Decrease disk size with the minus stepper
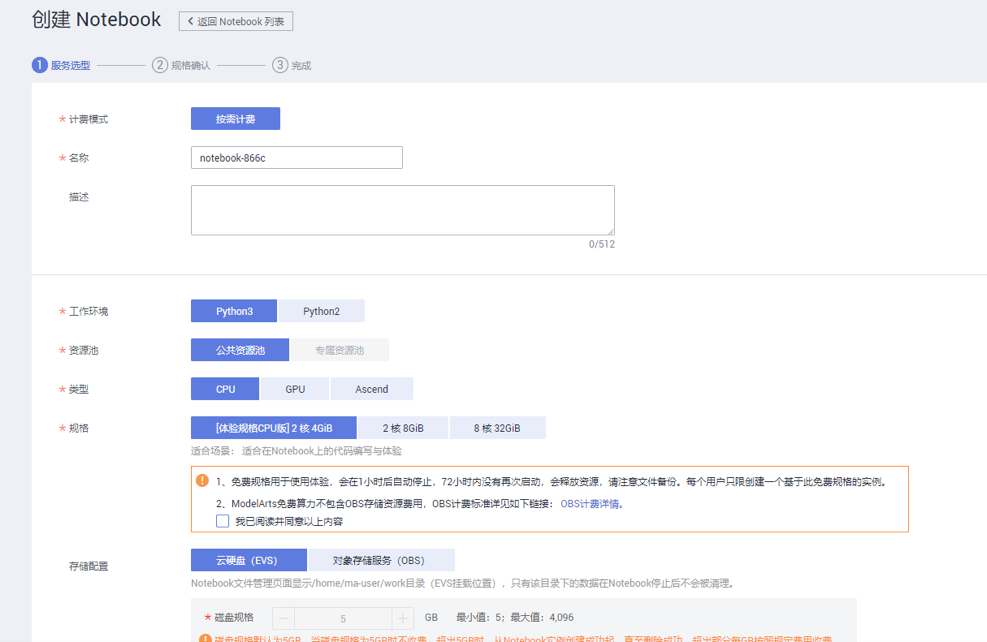The height and width of the screenshot is (642, 987). pos(285,617)
